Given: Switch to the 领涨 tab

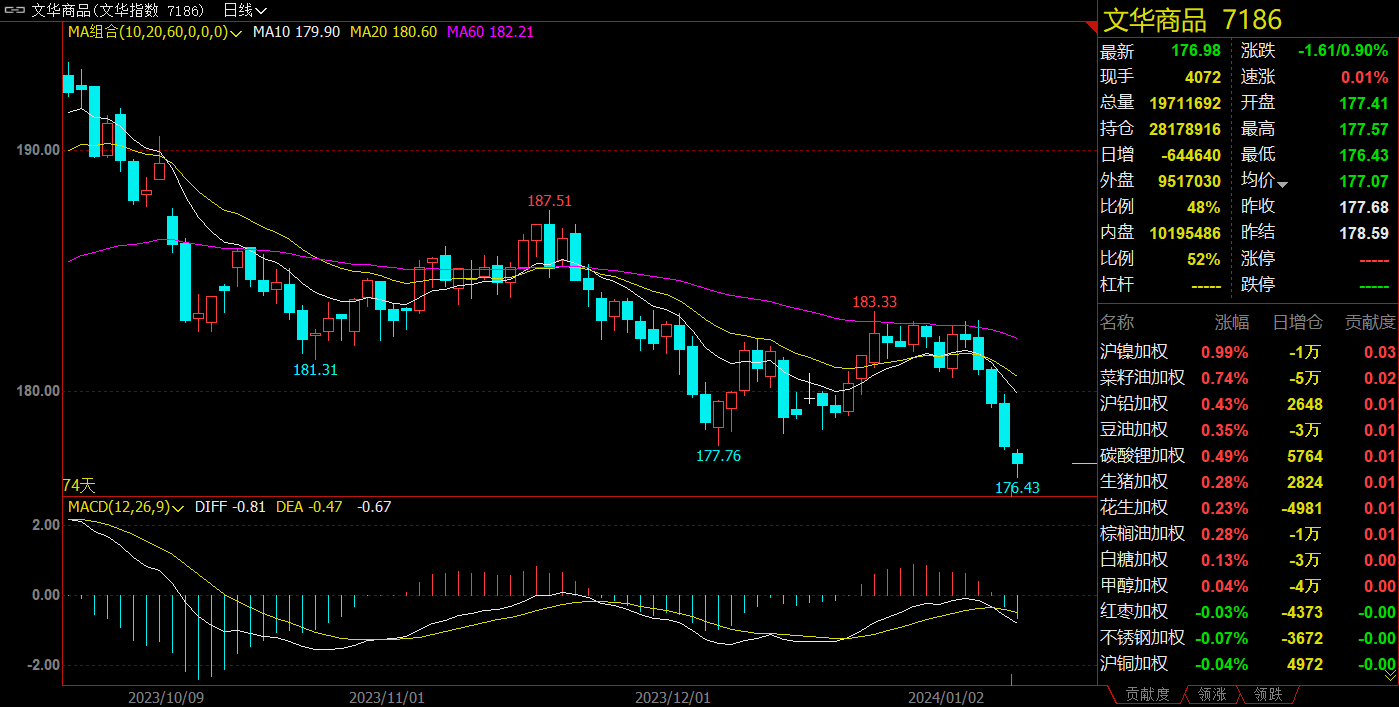Looking at the screenshot, I should [x=1211, y=694].
